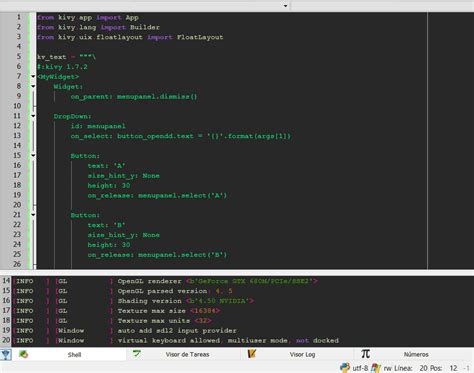Collapse the Button fold at line 15
This screenshot has width=474, height=373.
33,156
